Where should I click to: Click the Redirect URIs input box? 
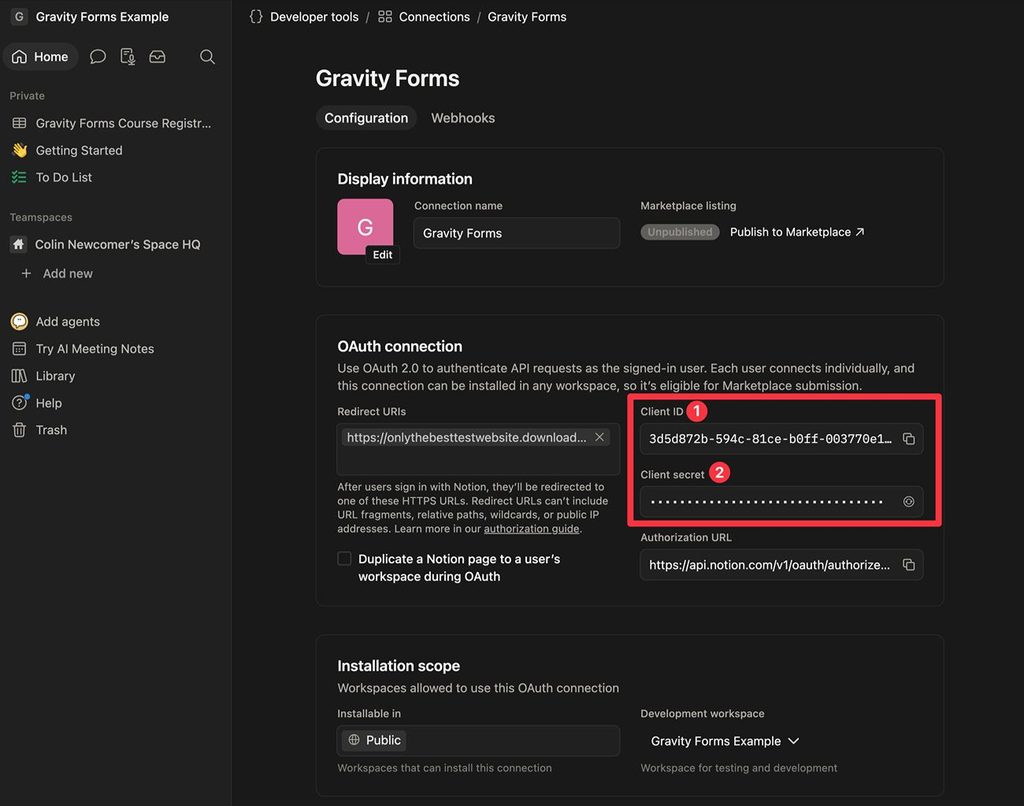coord(478,449)
